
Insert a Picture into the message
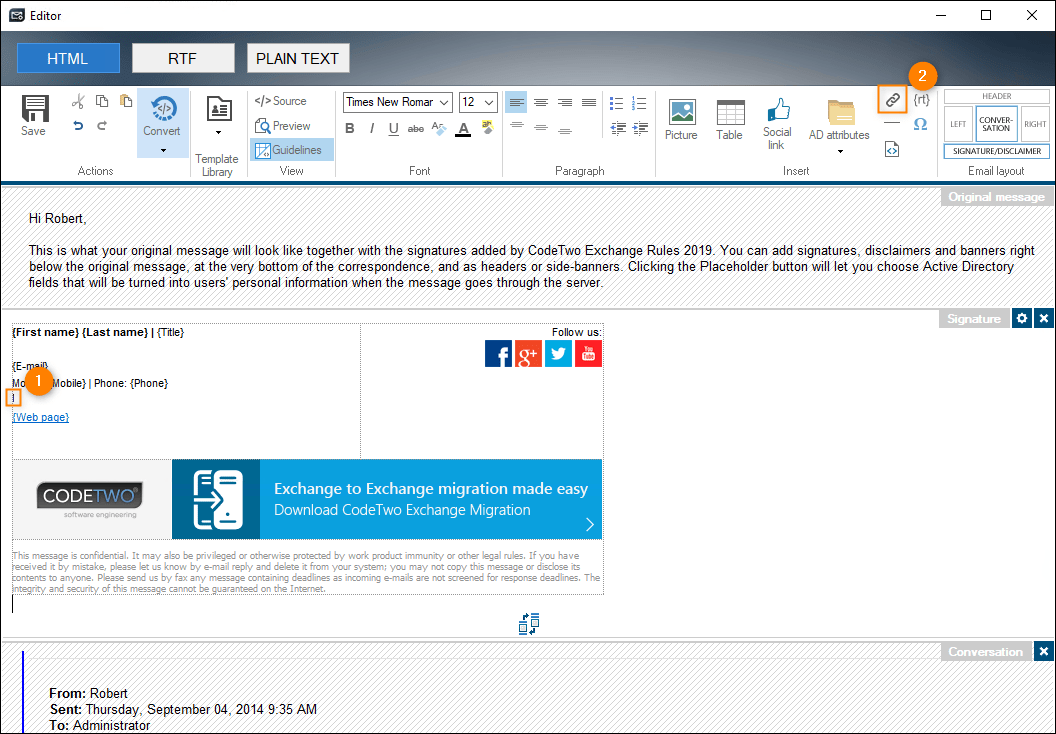pyautogui.click(x=681, y=116)
